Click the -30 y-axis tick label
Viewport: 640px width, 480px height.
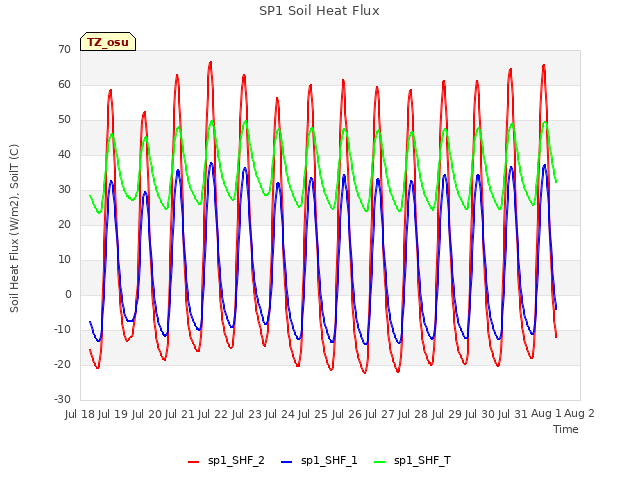pyautogui.click(x=62, y=400)
